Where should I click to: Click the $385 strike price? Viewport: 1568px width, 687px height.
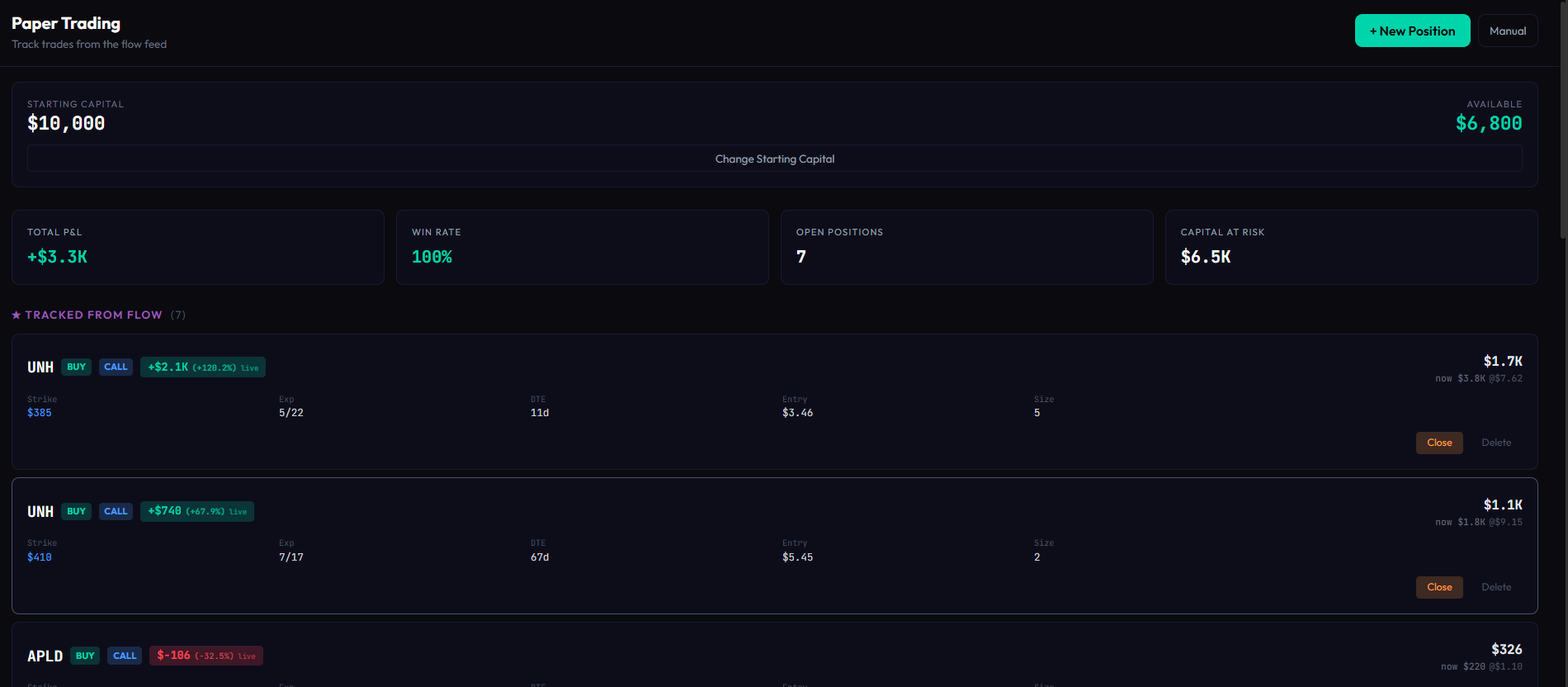pyautogui.click(x=40, y=413)
